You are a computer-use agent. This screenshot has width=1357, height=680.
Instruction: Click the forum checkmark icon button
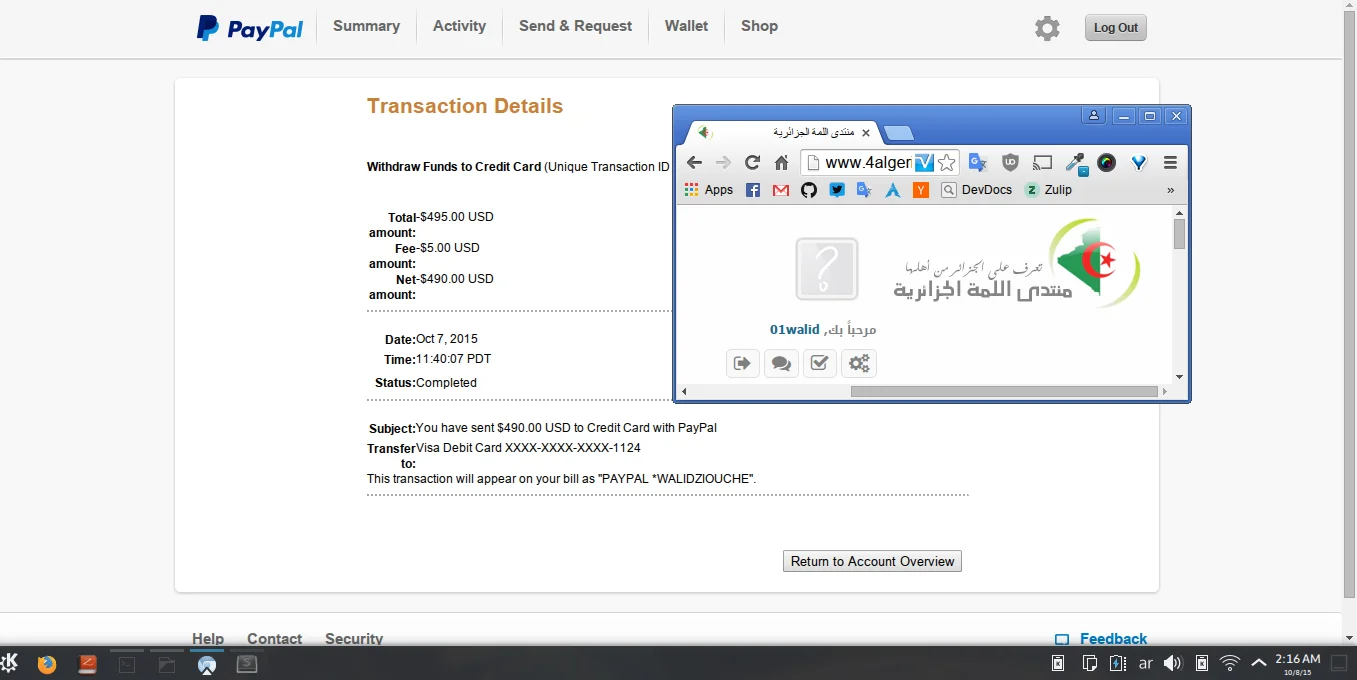click(819, 363)
